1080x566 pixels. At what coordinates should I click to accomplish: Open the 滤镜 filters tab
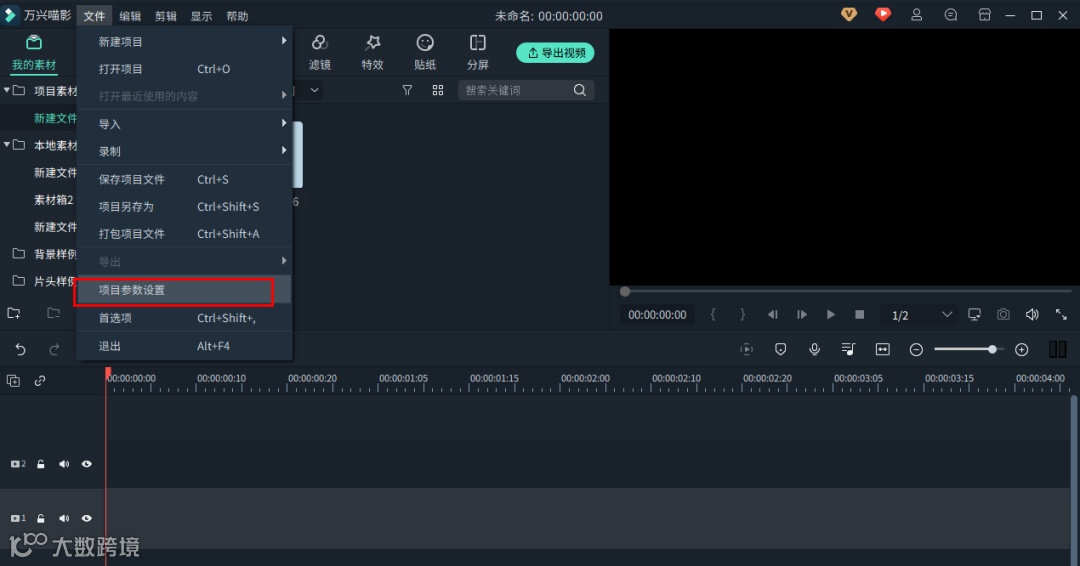coord(320,52)
